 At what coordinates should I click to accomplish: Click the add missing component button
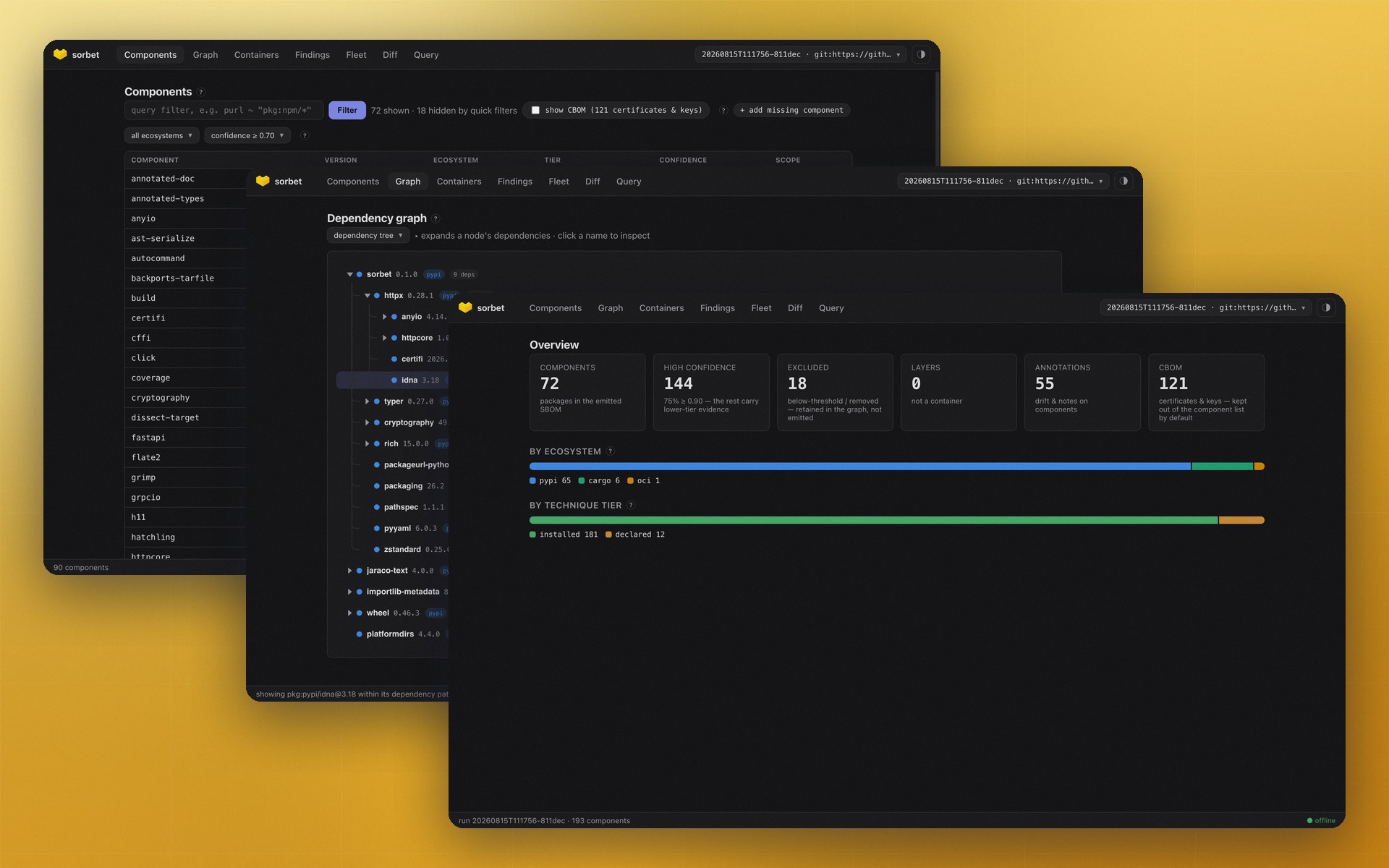coord(791,110)
